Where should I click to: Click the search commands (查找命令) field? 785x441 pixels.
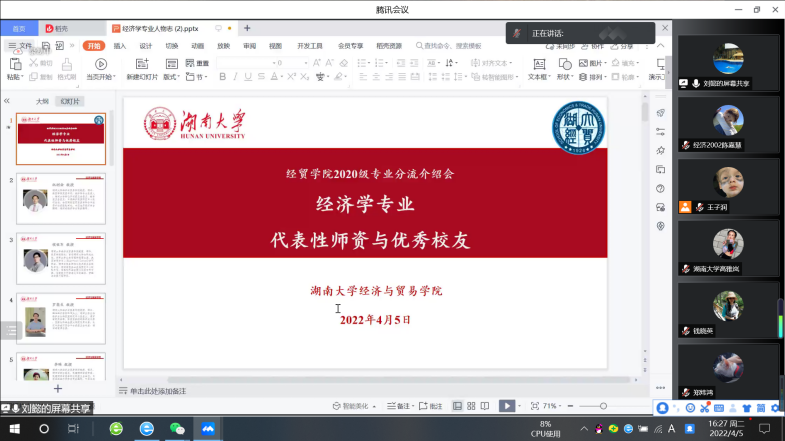450,46
